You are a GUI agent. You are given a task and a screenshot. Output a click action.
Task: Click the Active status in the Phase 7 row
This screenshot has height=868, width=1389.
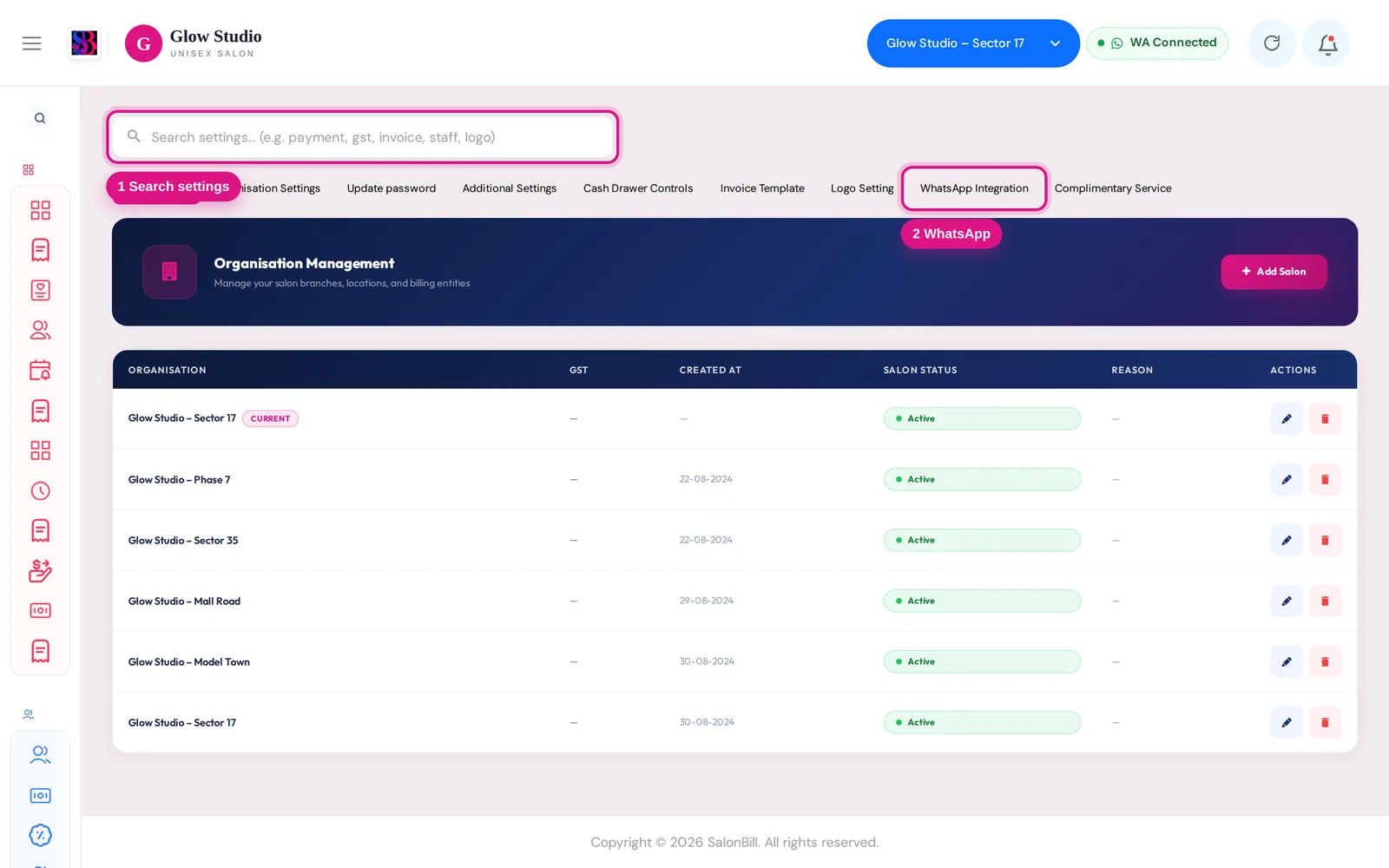click(x=982, y=479)
